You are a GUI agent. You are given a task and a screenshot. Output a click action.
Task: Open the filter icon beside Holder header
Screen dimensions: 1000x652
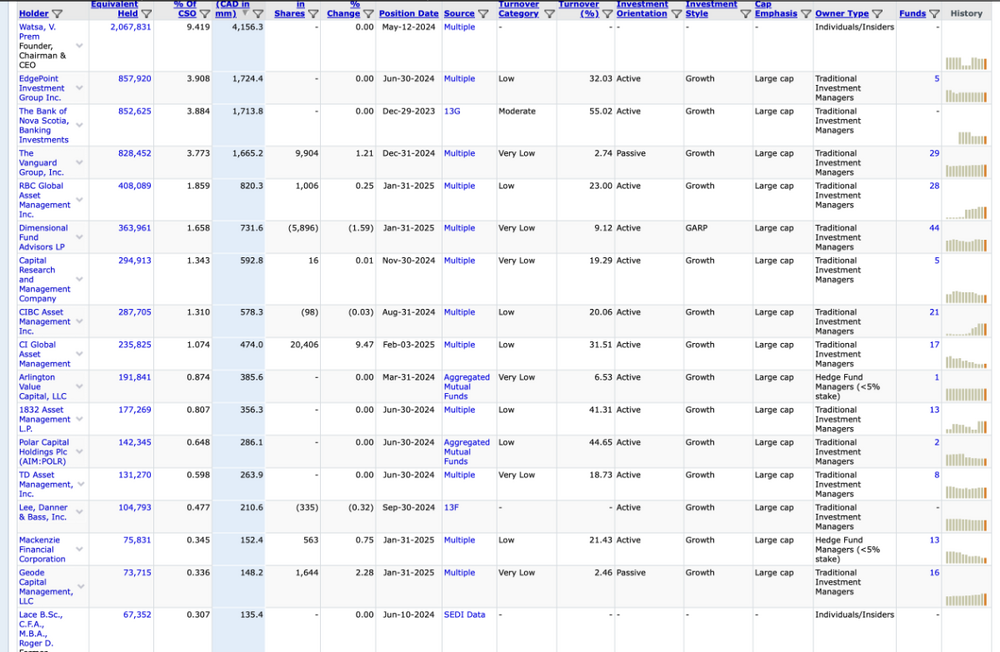57,13
